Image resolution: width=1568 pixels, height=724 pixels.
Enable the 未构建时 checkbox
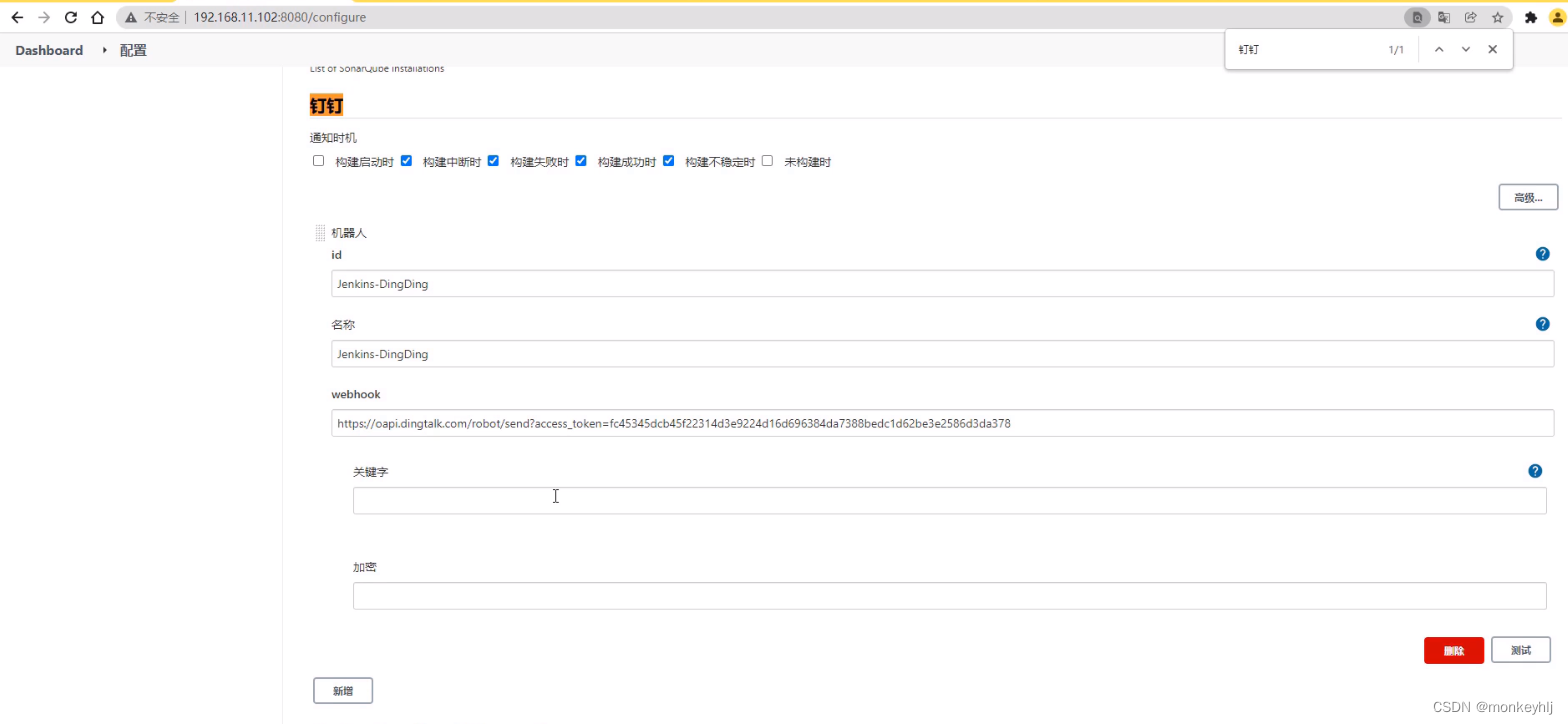click(768, 160)
